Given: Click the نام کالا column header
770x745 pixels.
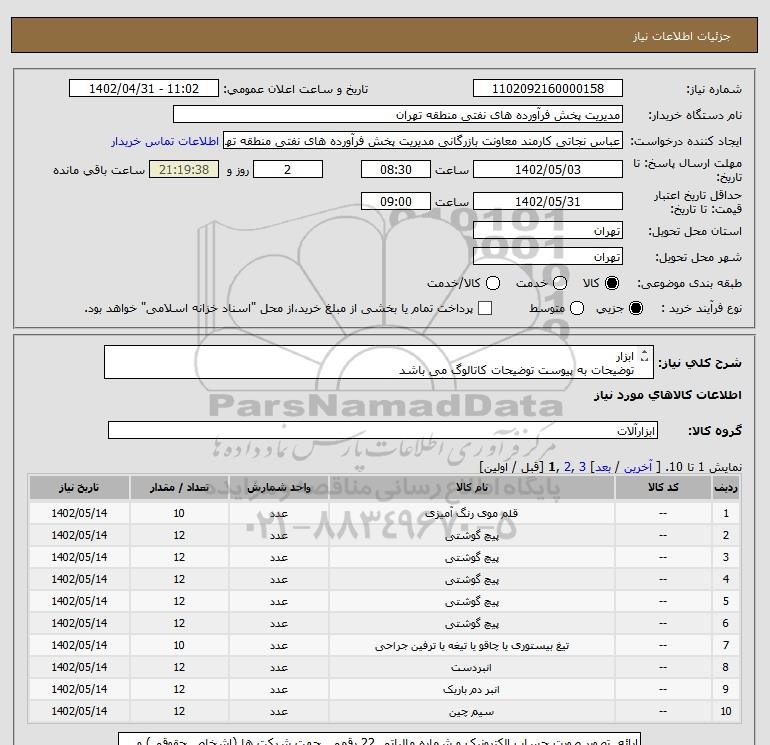Looking at the screenshot, I should point(472,488).
